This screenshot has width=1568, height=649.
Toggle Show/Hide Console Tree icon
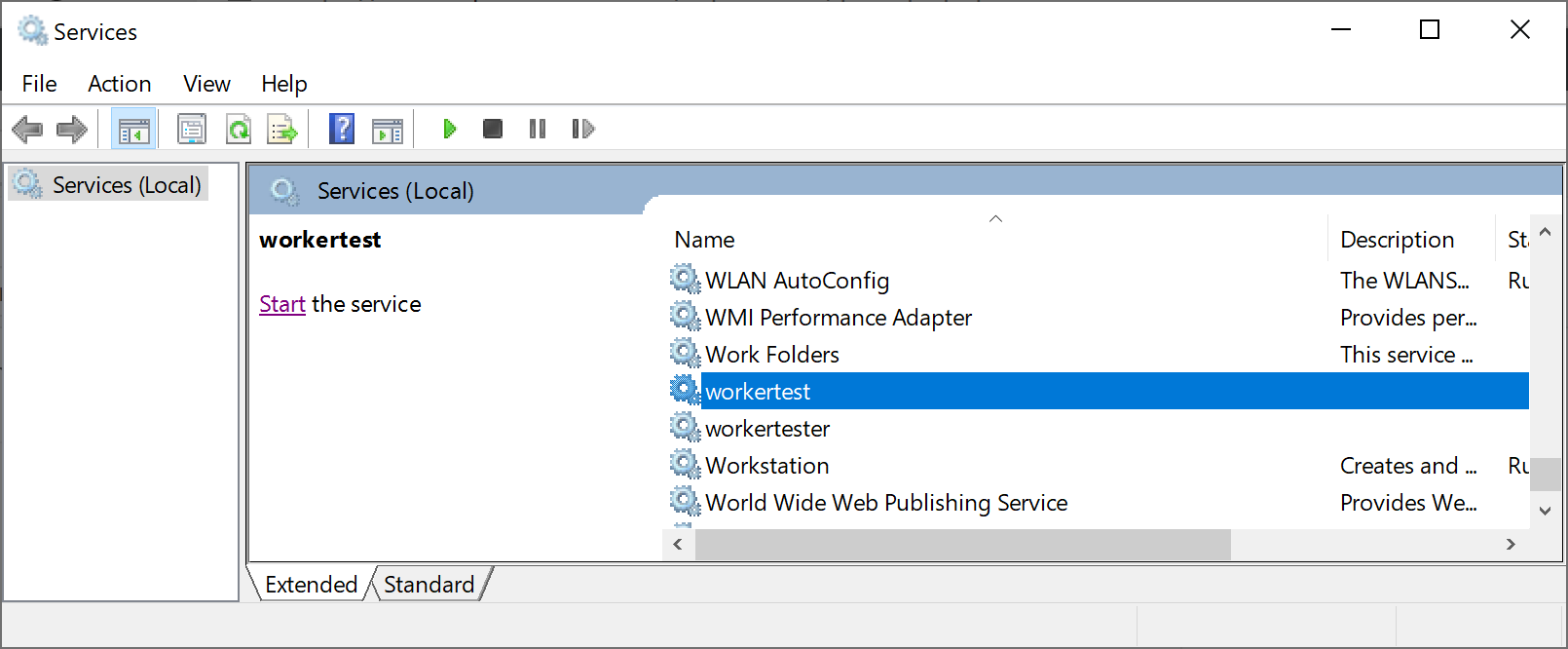click(133, 129)
